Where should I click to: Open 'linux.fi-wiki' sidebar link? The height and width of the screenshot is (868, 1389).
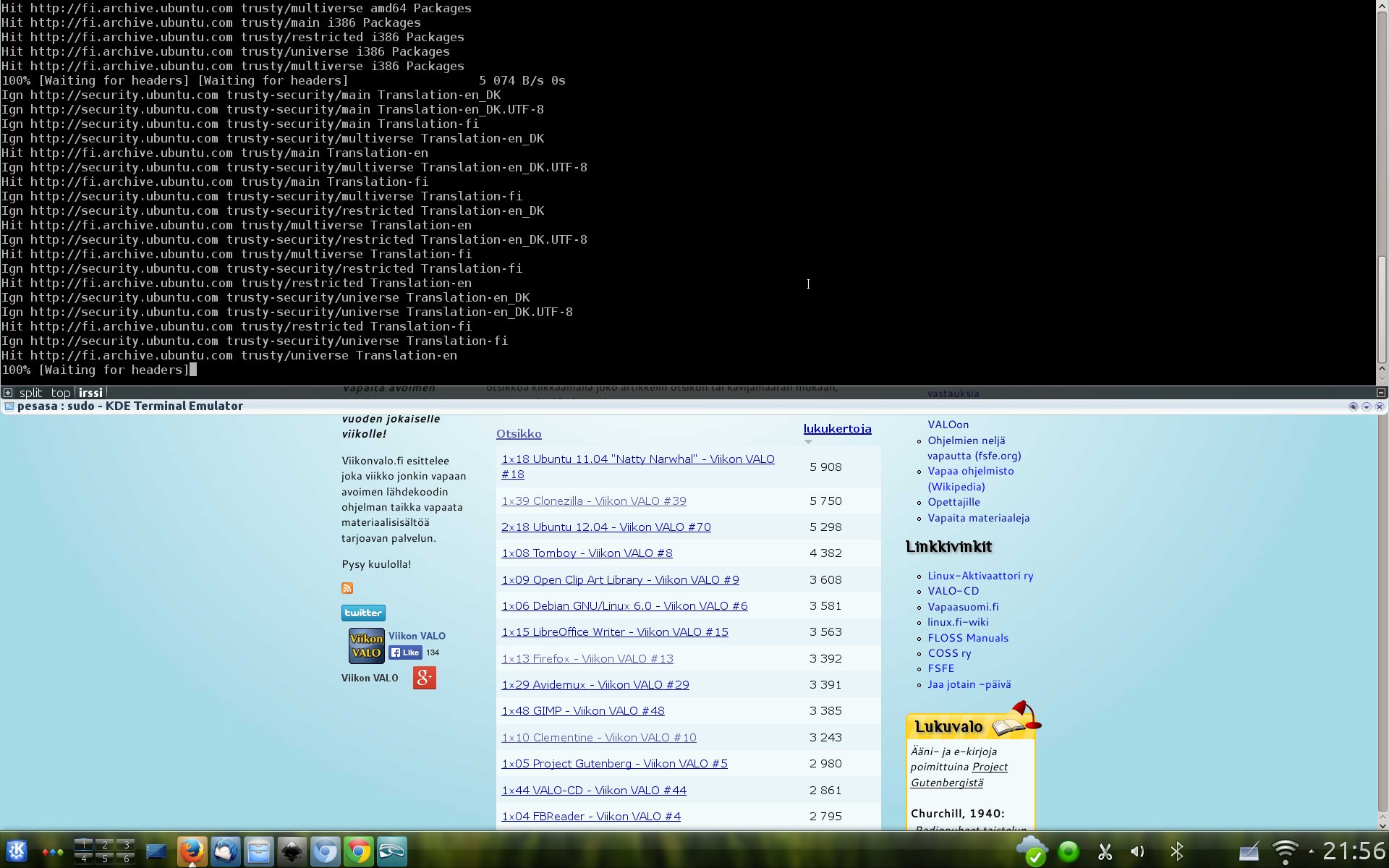pos(958,622)
